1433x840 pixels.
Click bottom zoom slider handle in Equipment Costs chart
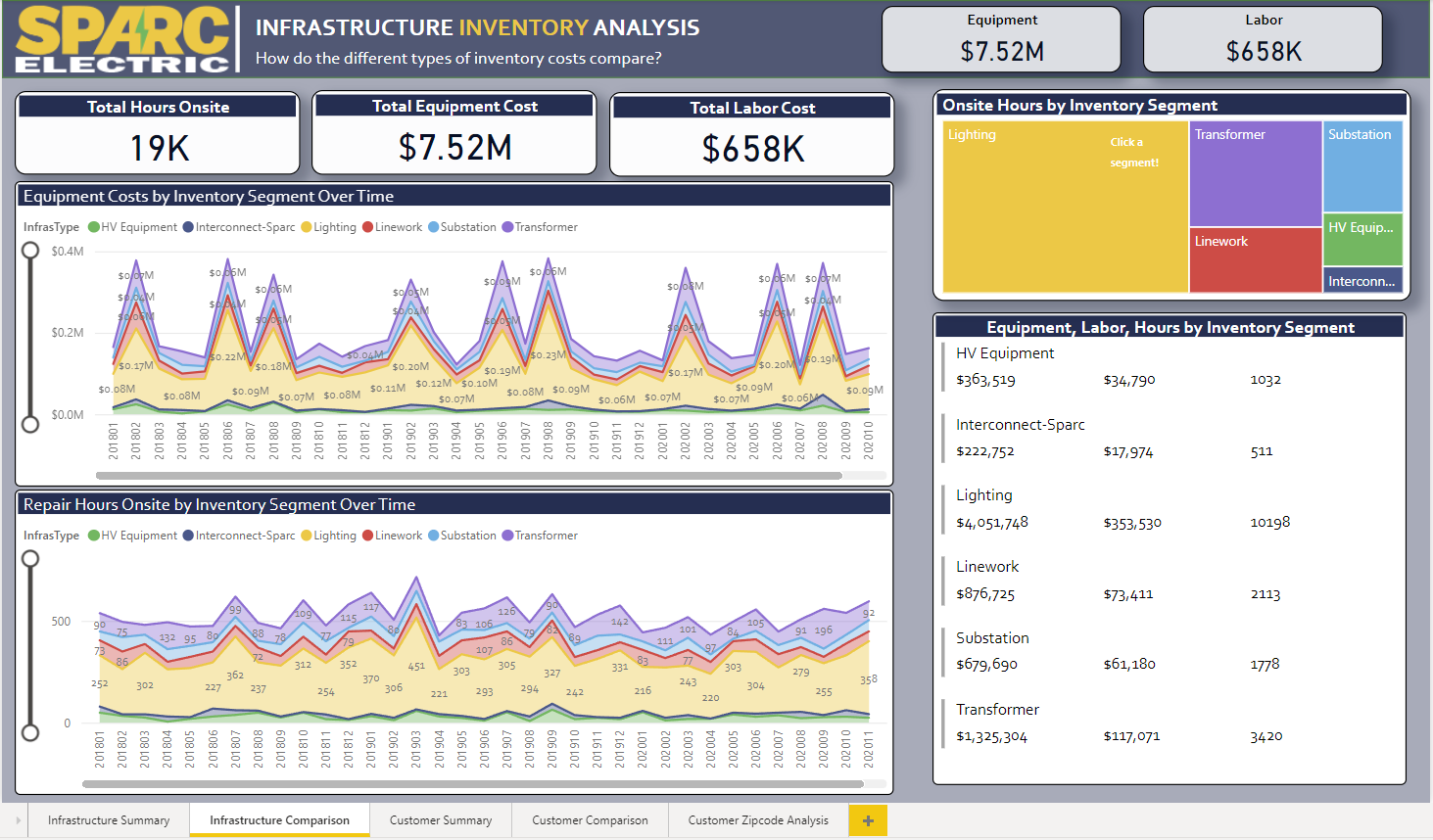pos(30,423)
